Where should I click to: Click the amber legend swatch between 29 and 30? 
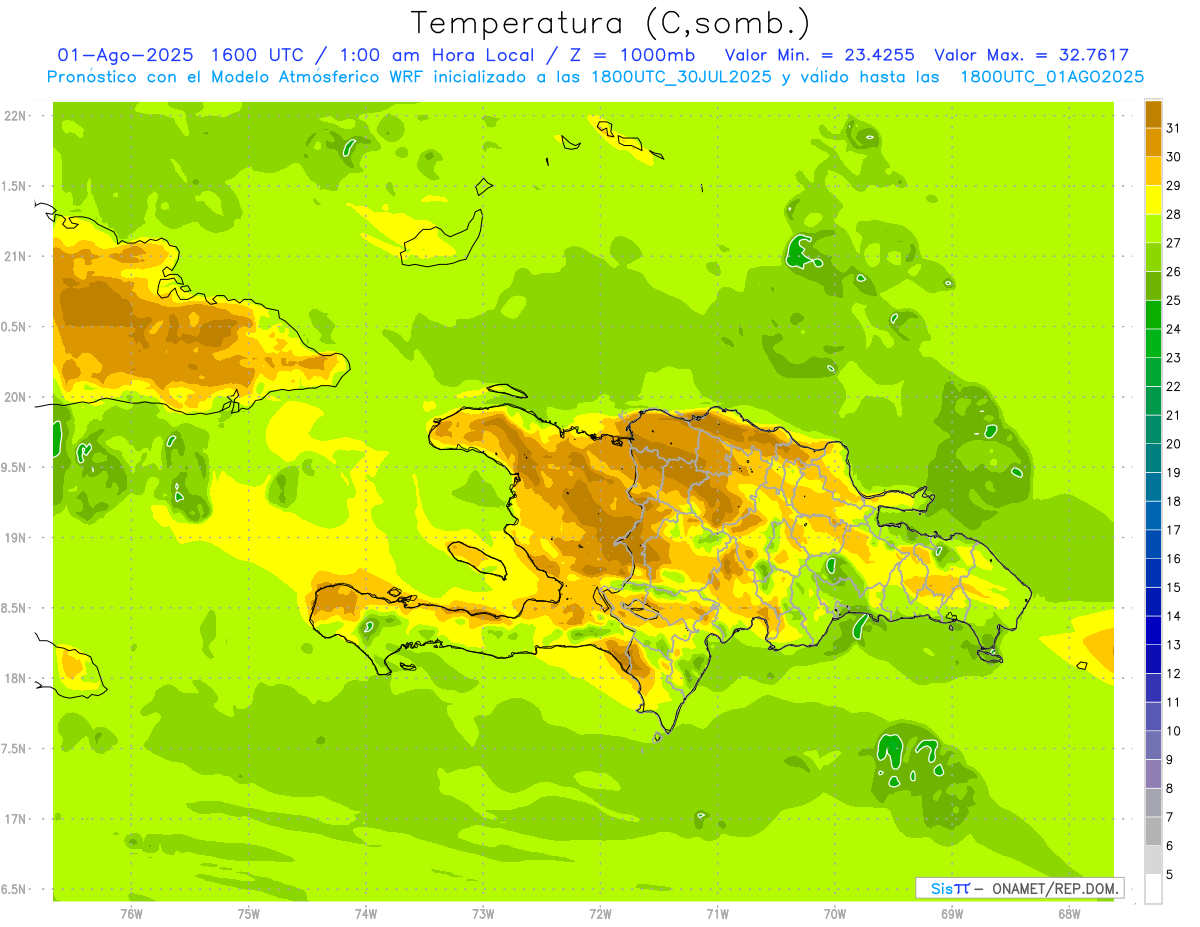(1153, 171)
